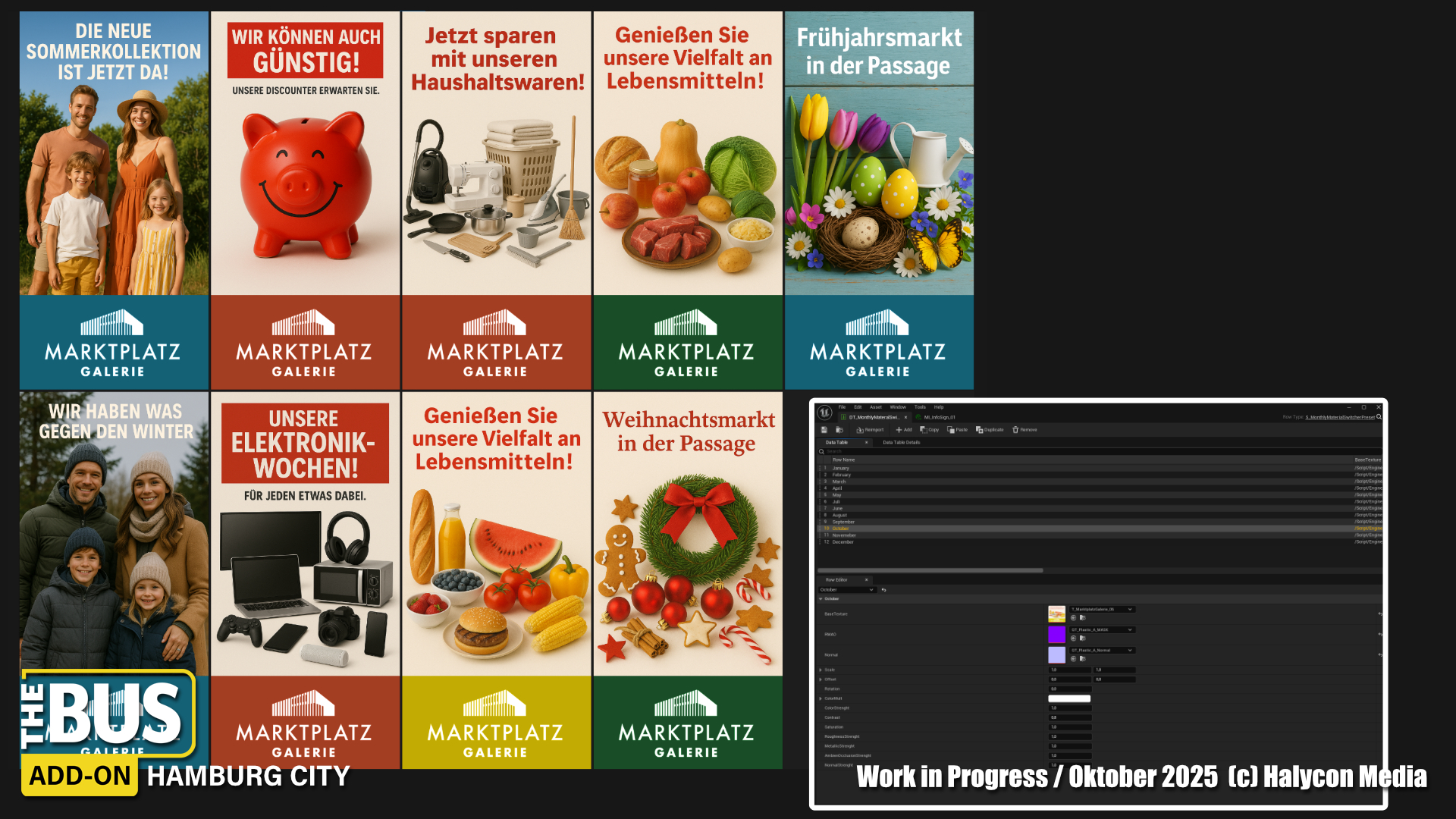Open the Normal texture asset dropdown
Image resolution: width=1456 pixels, height=819 pixels.
[1102, 650]
